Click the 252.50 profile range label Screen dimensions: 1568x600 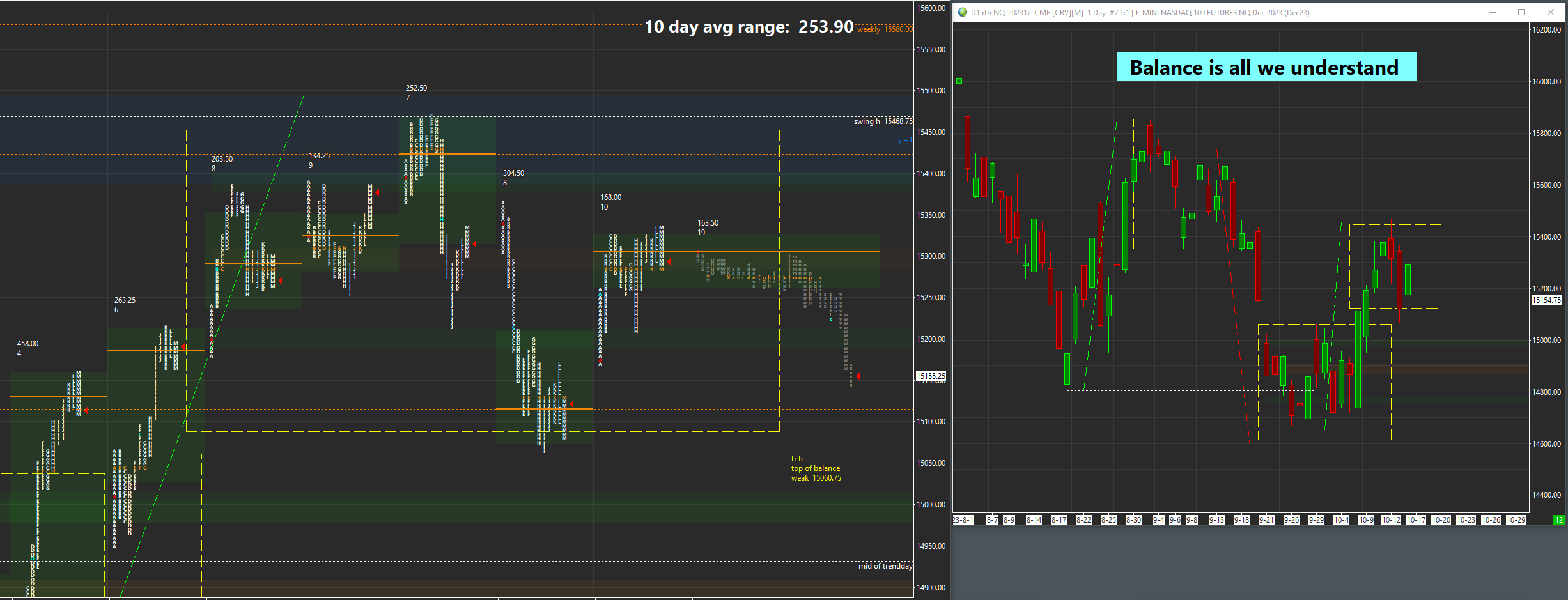(x=416, y=88)
